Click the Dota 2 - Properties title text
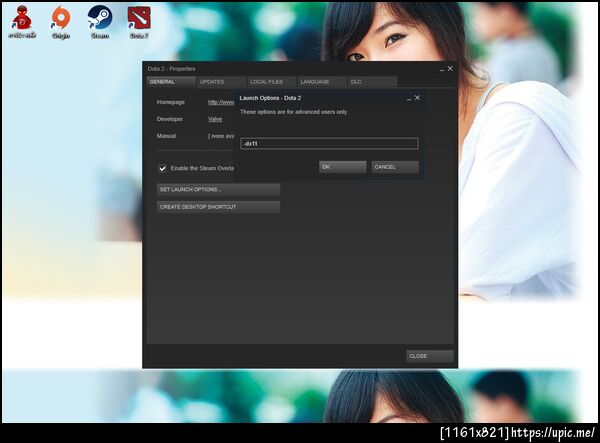Image resolution: width=600 pixels, height=443 pixels. click(171, 69)
